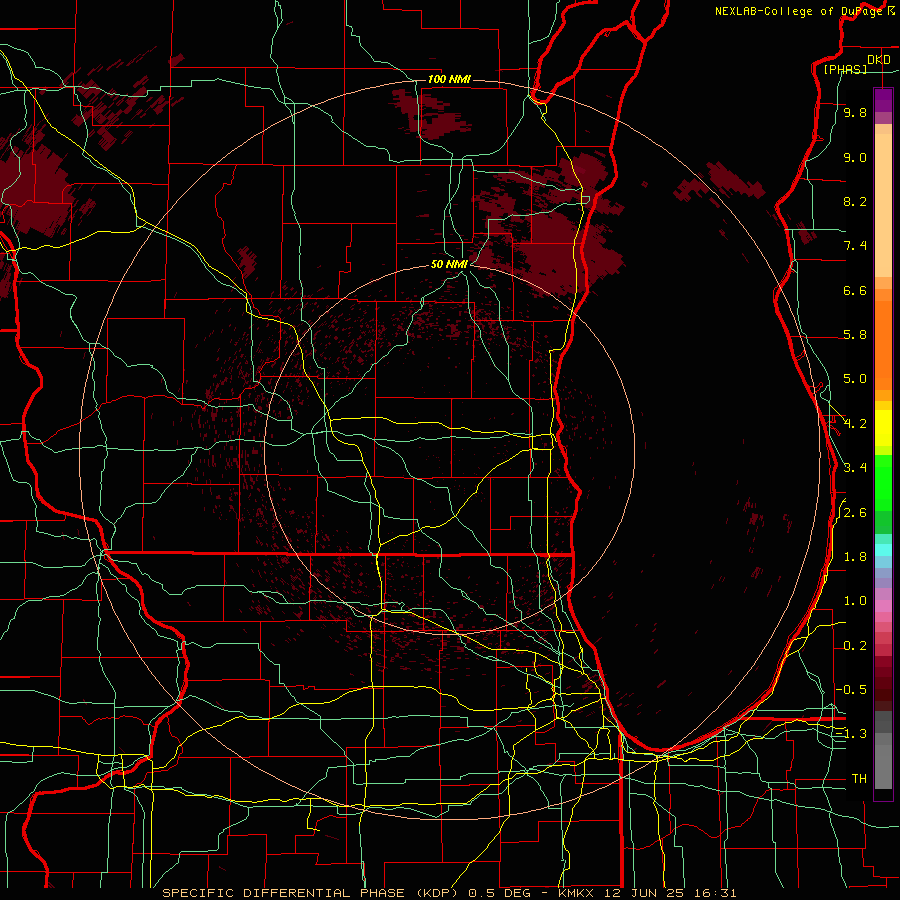This screenshot has width=900, height=900.
Task: Click the bright green band of the color scale
Action: (883, 482)
